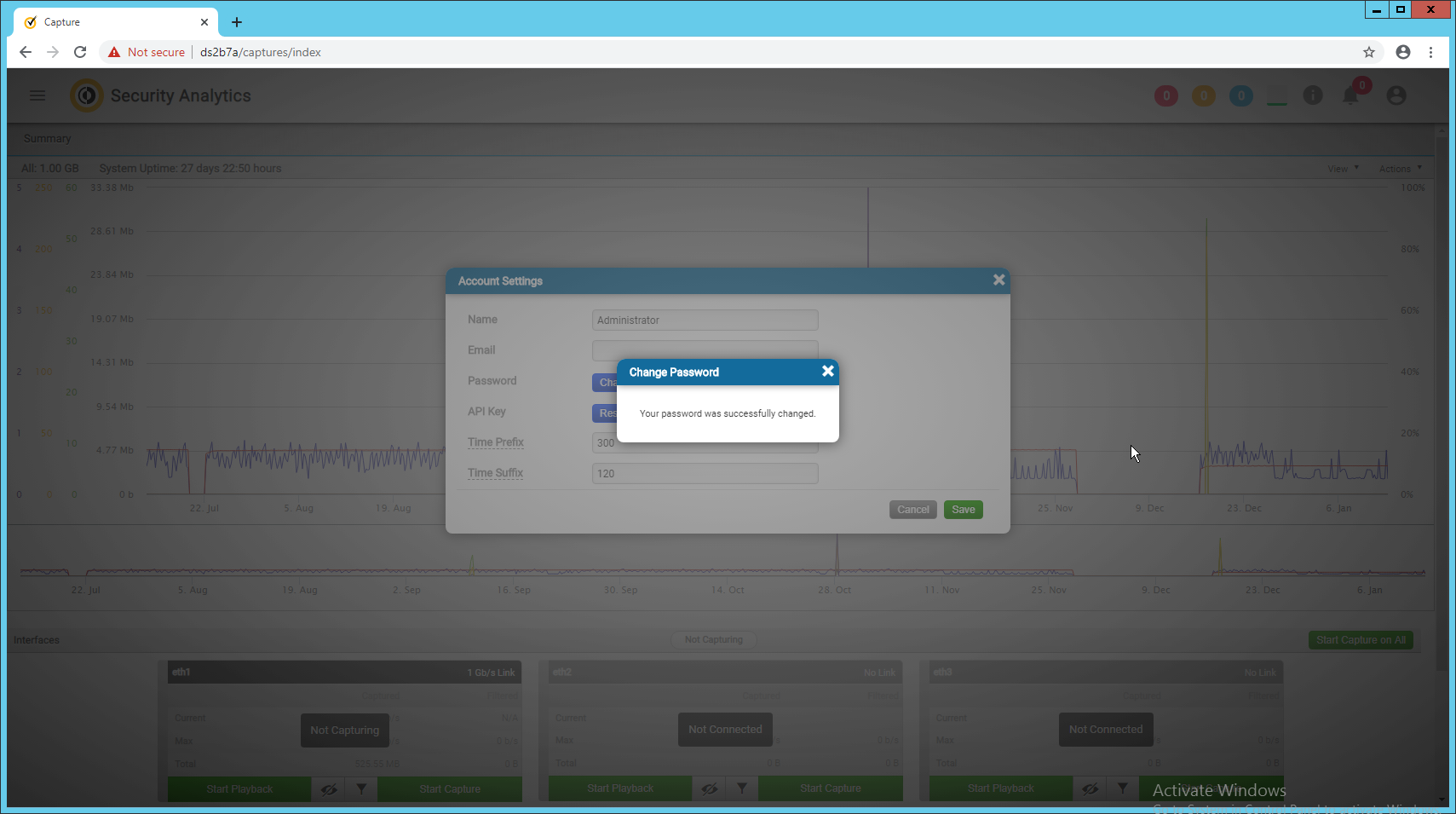Open the hamburger navigation menu
The height and width of the screenshot is (814, 1456).
[37, 95]
